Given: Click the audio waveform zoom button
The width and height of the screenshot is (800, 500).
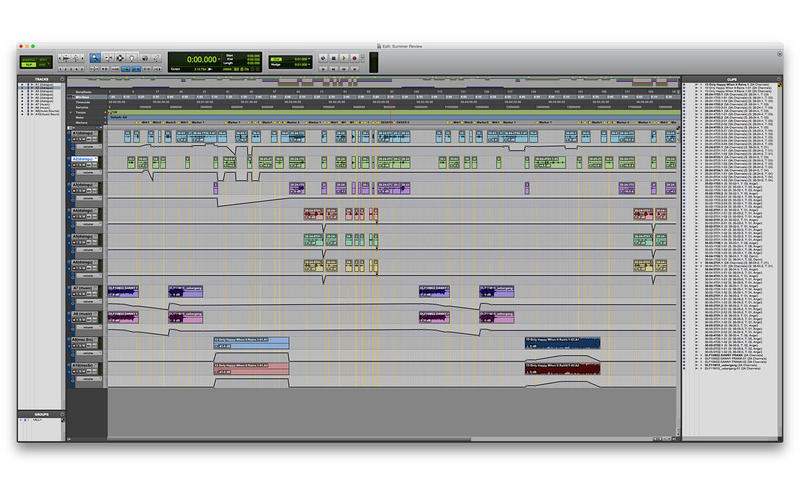Looking at the screenshot, I should click(x=67, y=58).
